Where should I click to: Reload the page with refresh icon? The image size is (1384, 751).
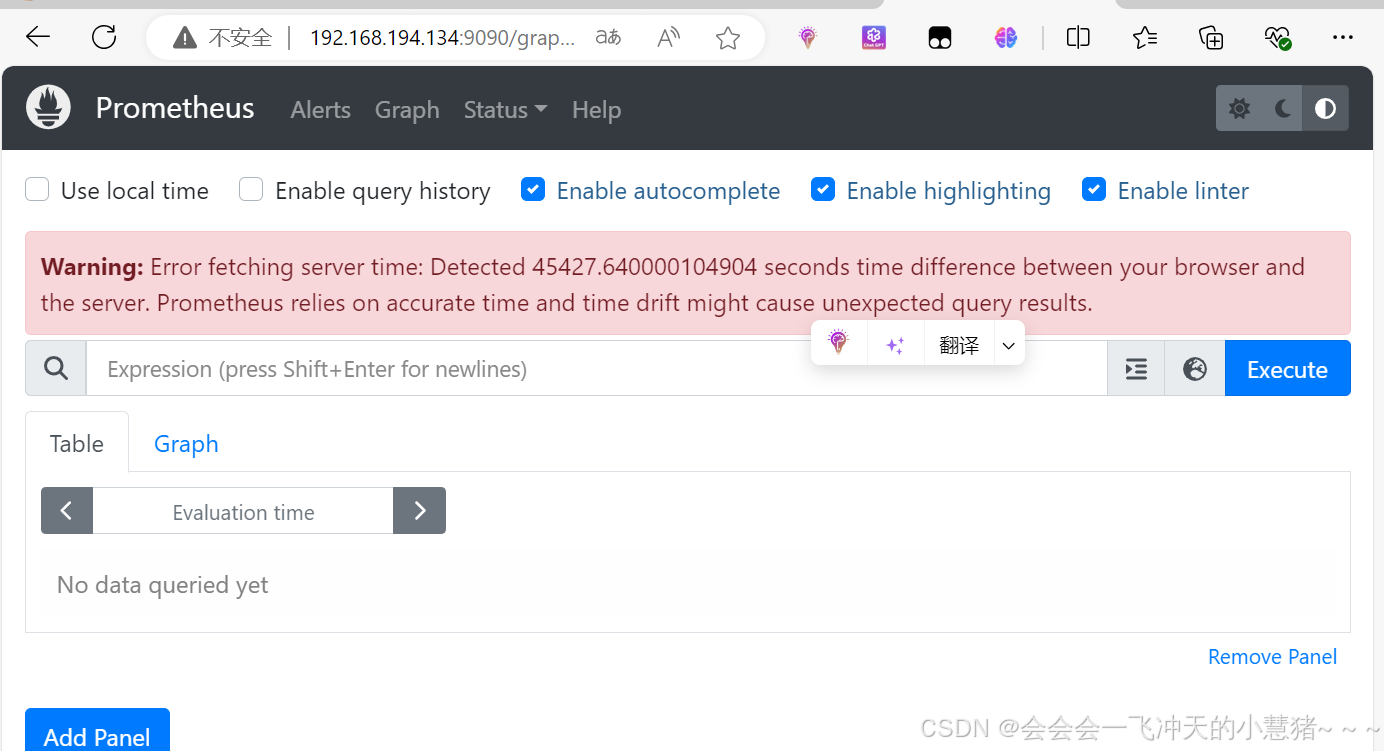(104, 38)
